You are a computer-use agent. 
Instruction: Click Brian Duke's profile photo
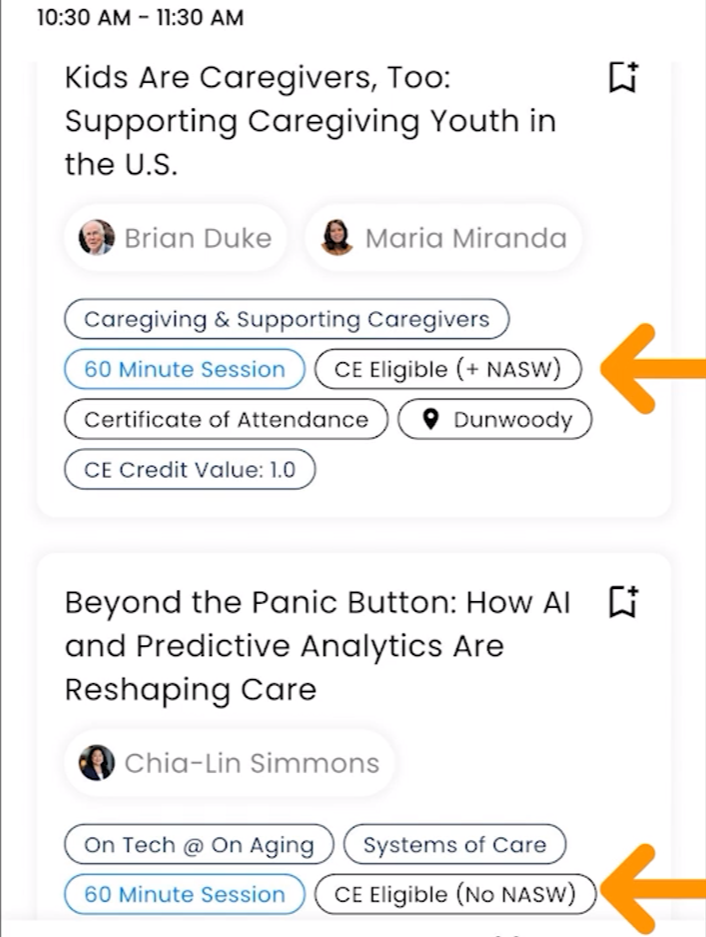[97, 238]
